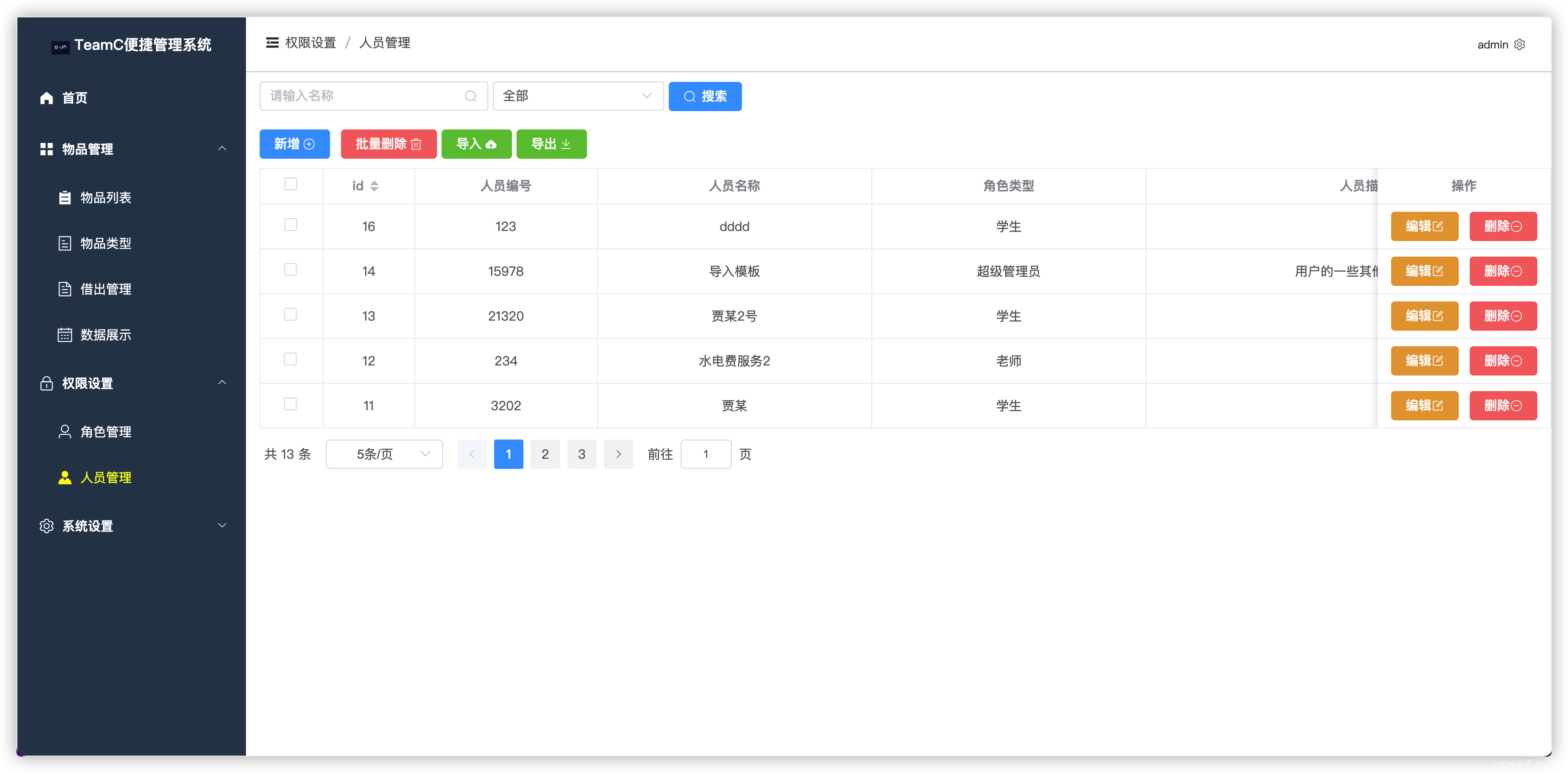Tick the checkbox for id 12
Image resolution: width=1568 pixels, height=773 pixels.
point(290,360)
